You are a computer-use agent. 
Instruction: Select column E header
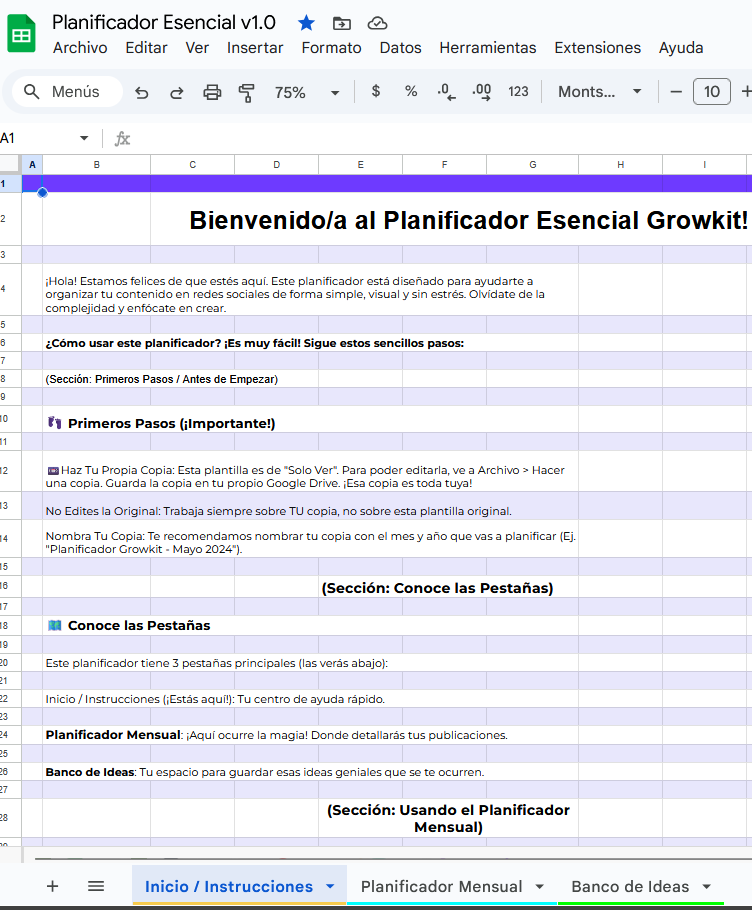tap(360, 165)
